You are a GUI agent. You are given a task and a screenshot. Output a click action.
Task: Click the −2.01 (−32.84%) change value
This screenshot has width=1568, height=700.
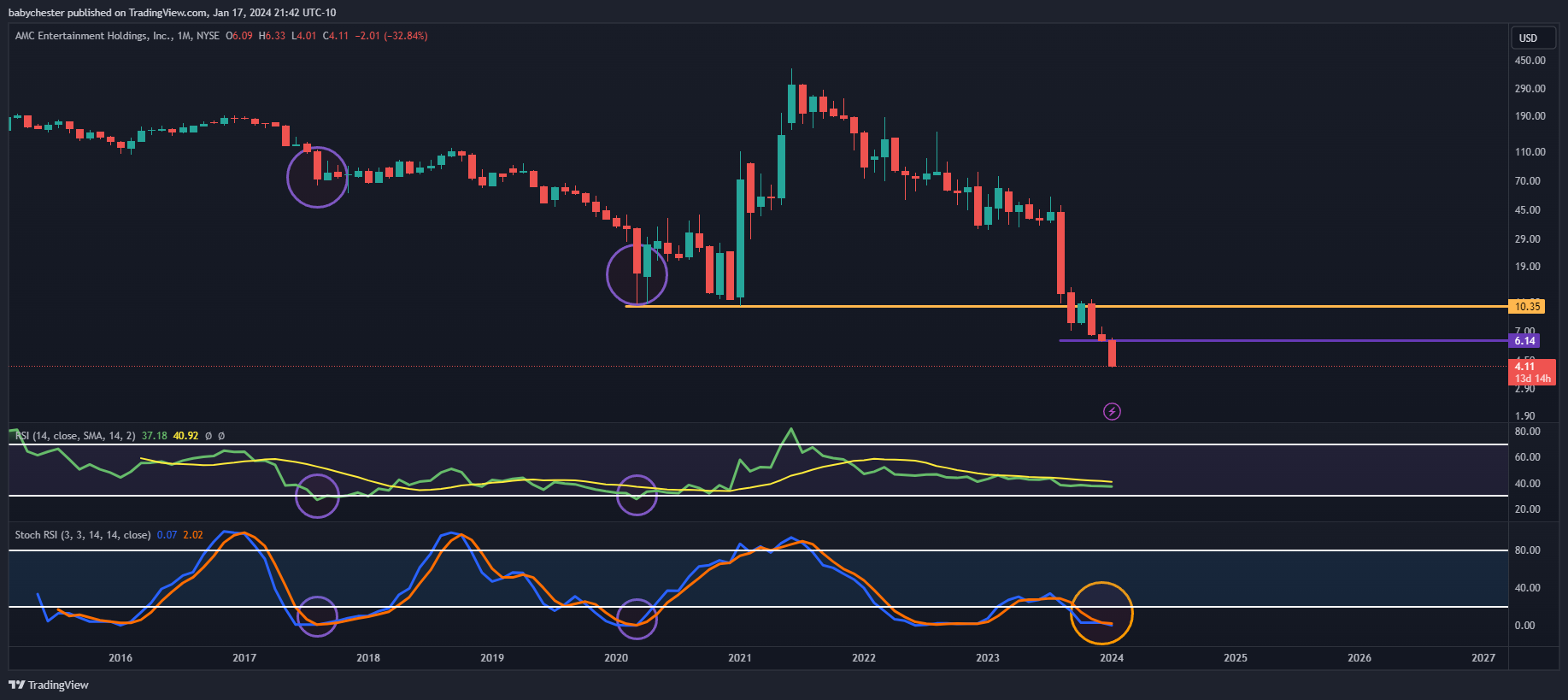391,36
